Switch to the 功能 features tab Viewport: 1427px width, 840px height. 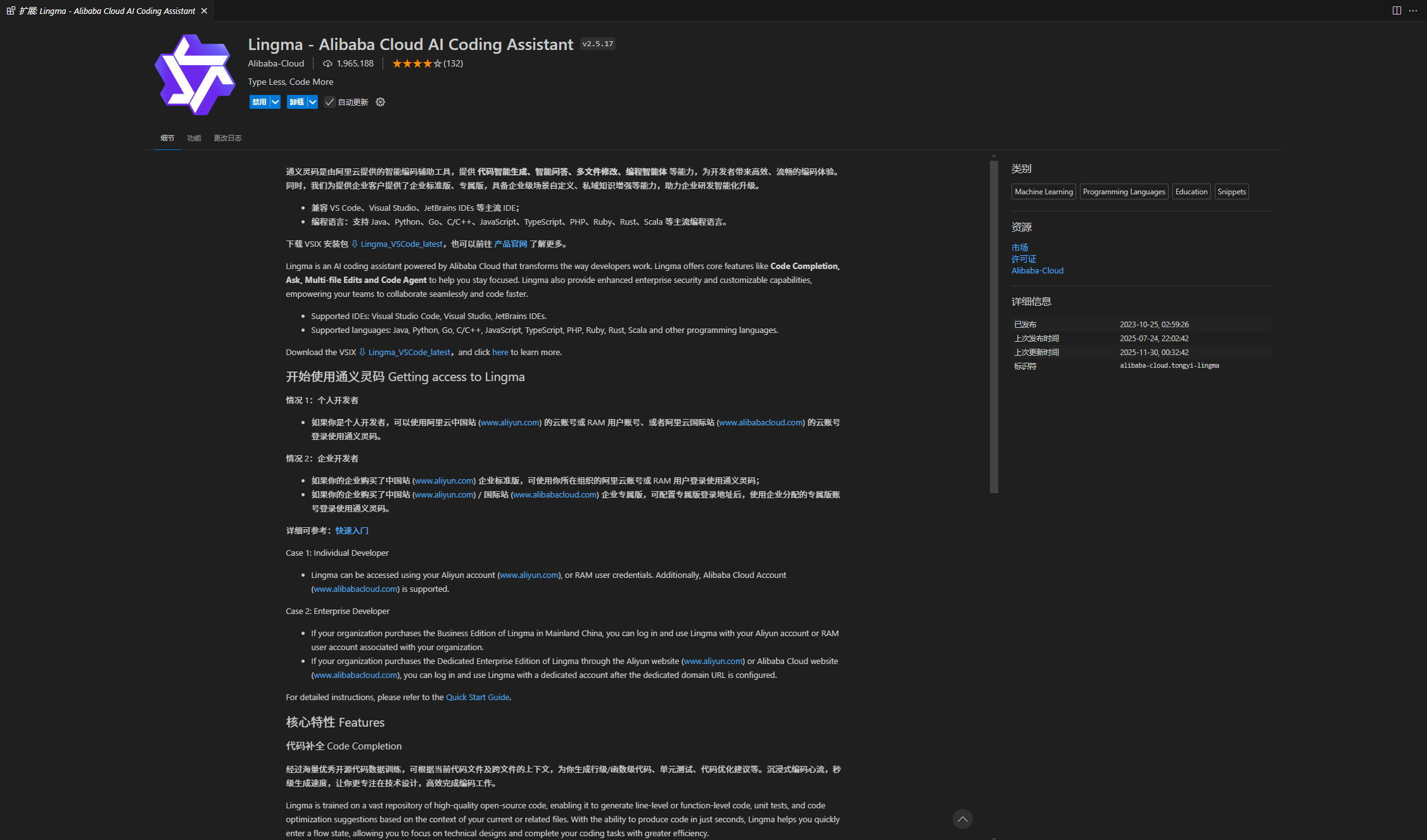[x=194, y=138]
